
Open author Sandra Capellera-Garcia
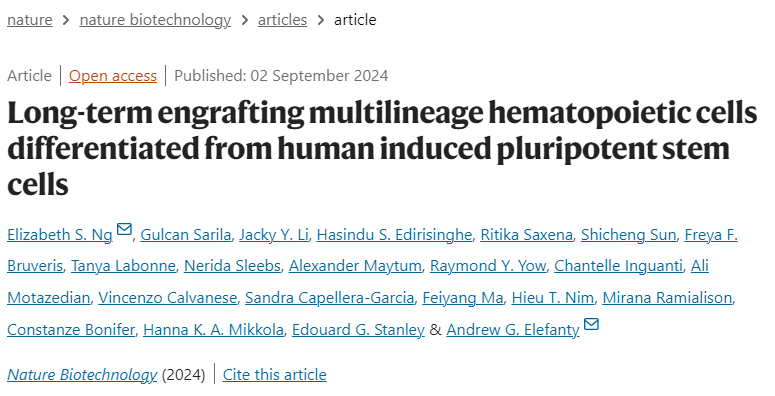(x=330, y=298)
